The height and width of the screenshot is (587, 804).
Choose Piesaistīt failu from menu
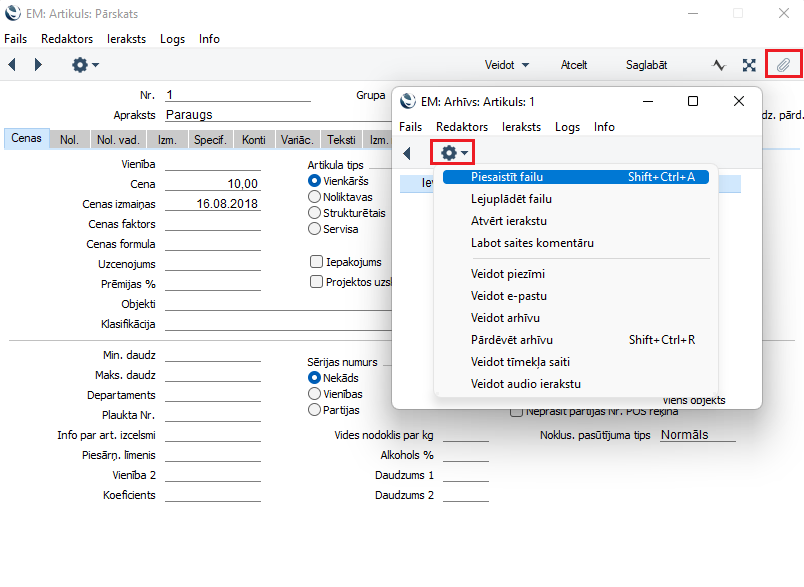click(x=507, y=177)
